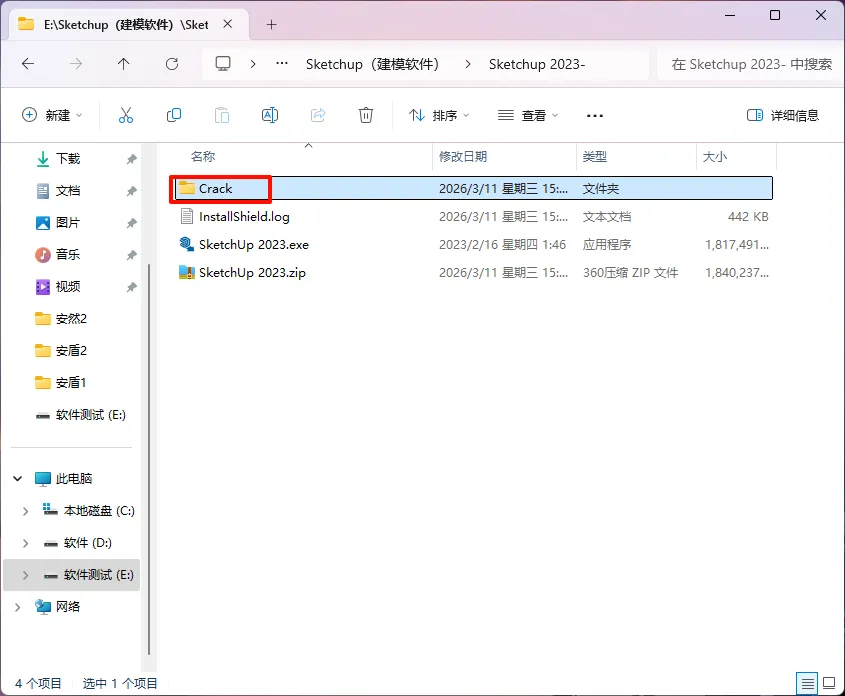The image size is (845, 696).
Task: Add a new tab with plus button
Action: [272, 25]
